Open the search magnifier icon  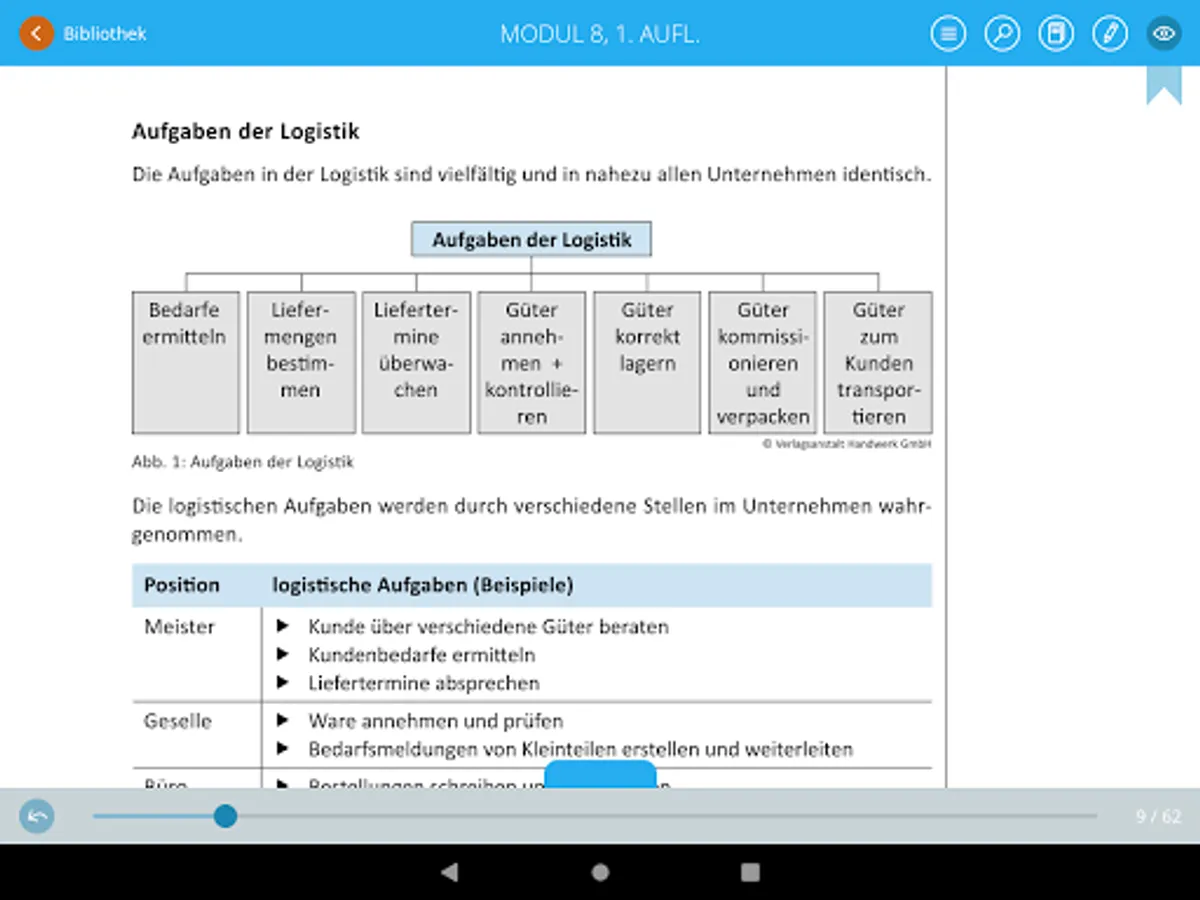1002,33
